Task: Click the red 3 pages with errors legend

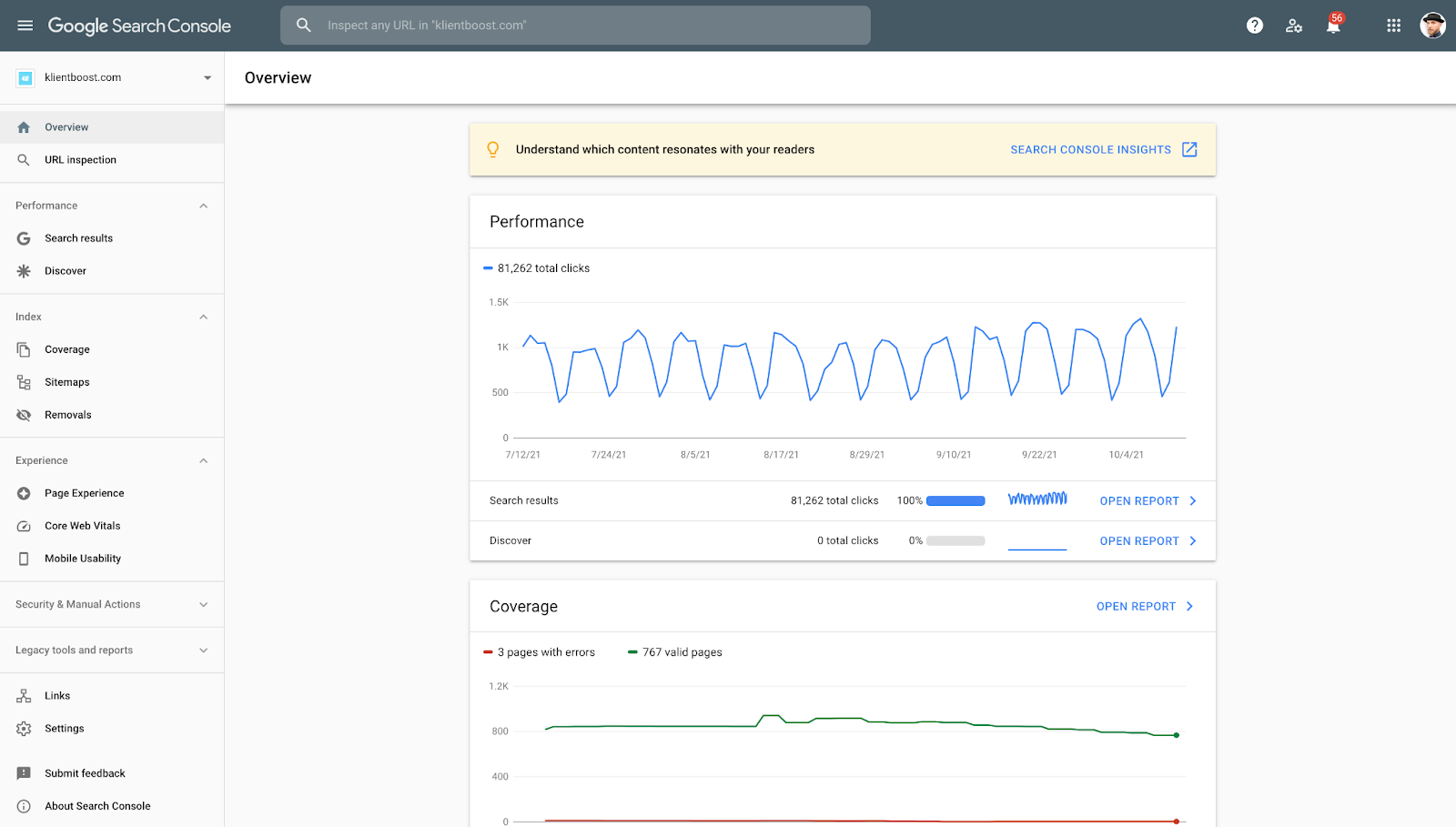Action: tap(539, 652)
